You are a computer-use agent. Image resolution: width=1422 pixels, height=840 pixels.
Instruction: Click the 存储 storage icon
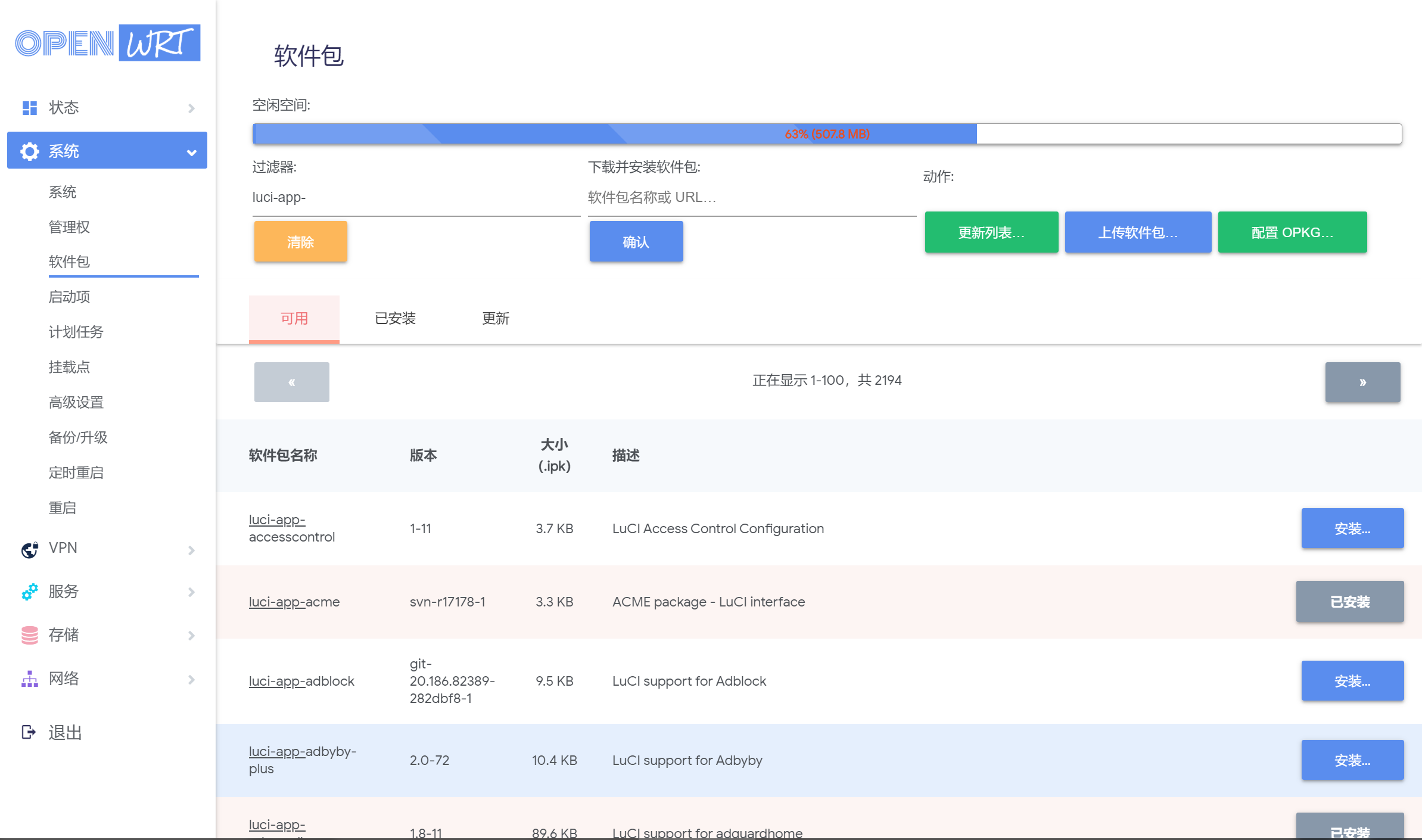click(x=29, y=635)
